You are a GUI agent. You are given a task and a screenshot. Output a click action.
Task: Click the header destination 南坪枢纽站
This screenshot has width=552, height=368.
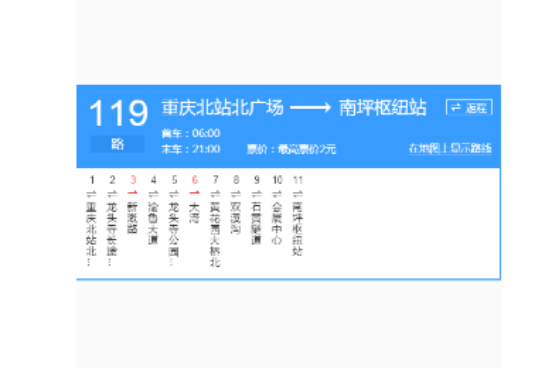(x=383, y=108)
